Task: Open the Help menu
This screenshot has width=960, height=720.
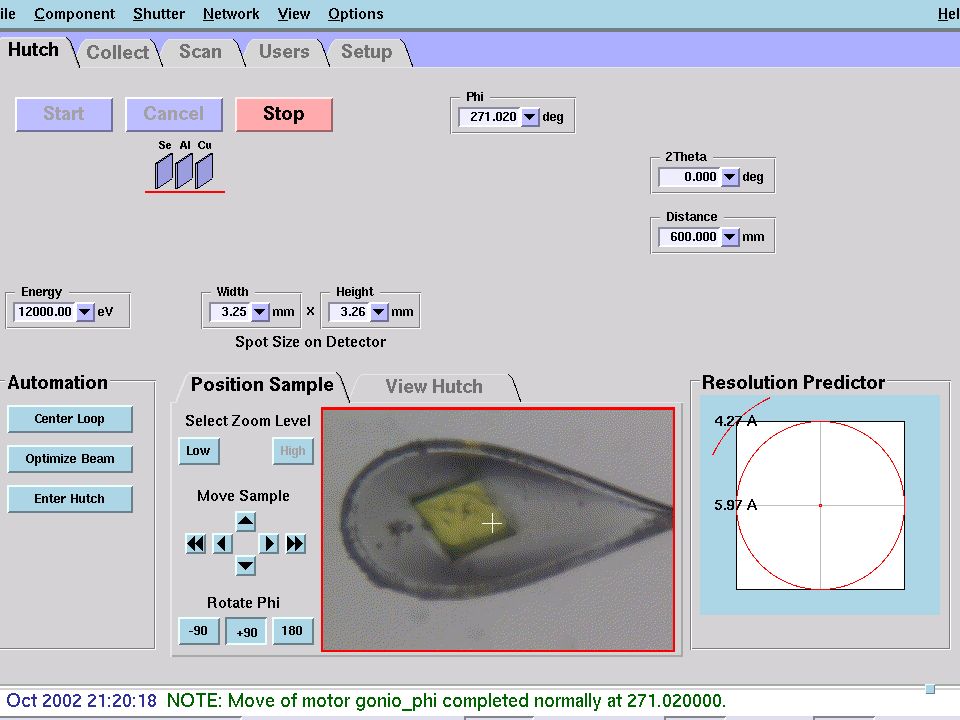Action: pos(948,13)
